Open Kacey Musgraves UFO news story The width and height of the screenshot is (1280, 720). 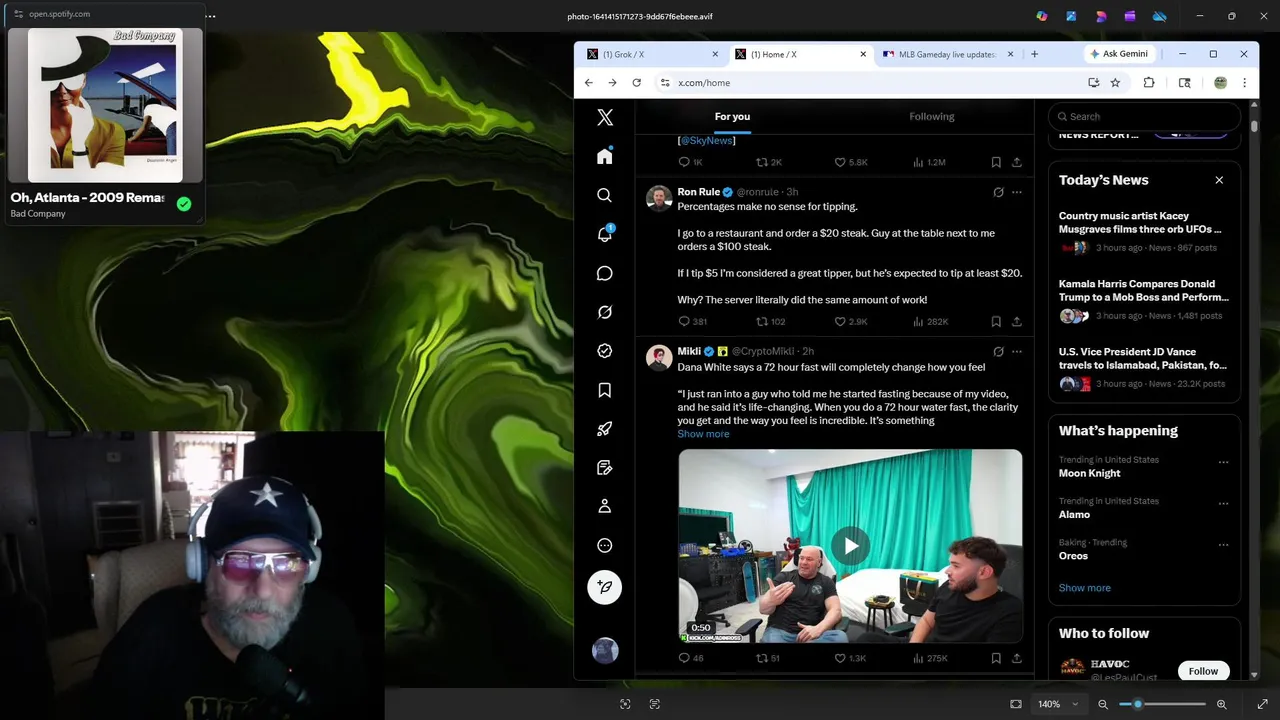(x=1144, y=231)
